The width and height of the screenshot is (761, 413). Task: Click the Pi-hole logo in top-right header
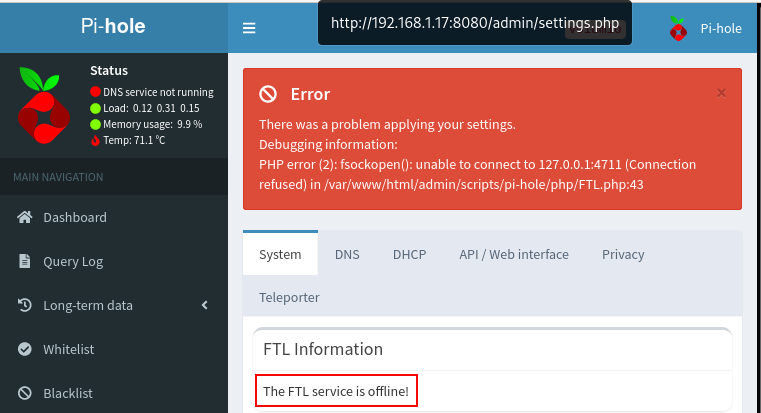pyautogui.click(x=678, y=29)
